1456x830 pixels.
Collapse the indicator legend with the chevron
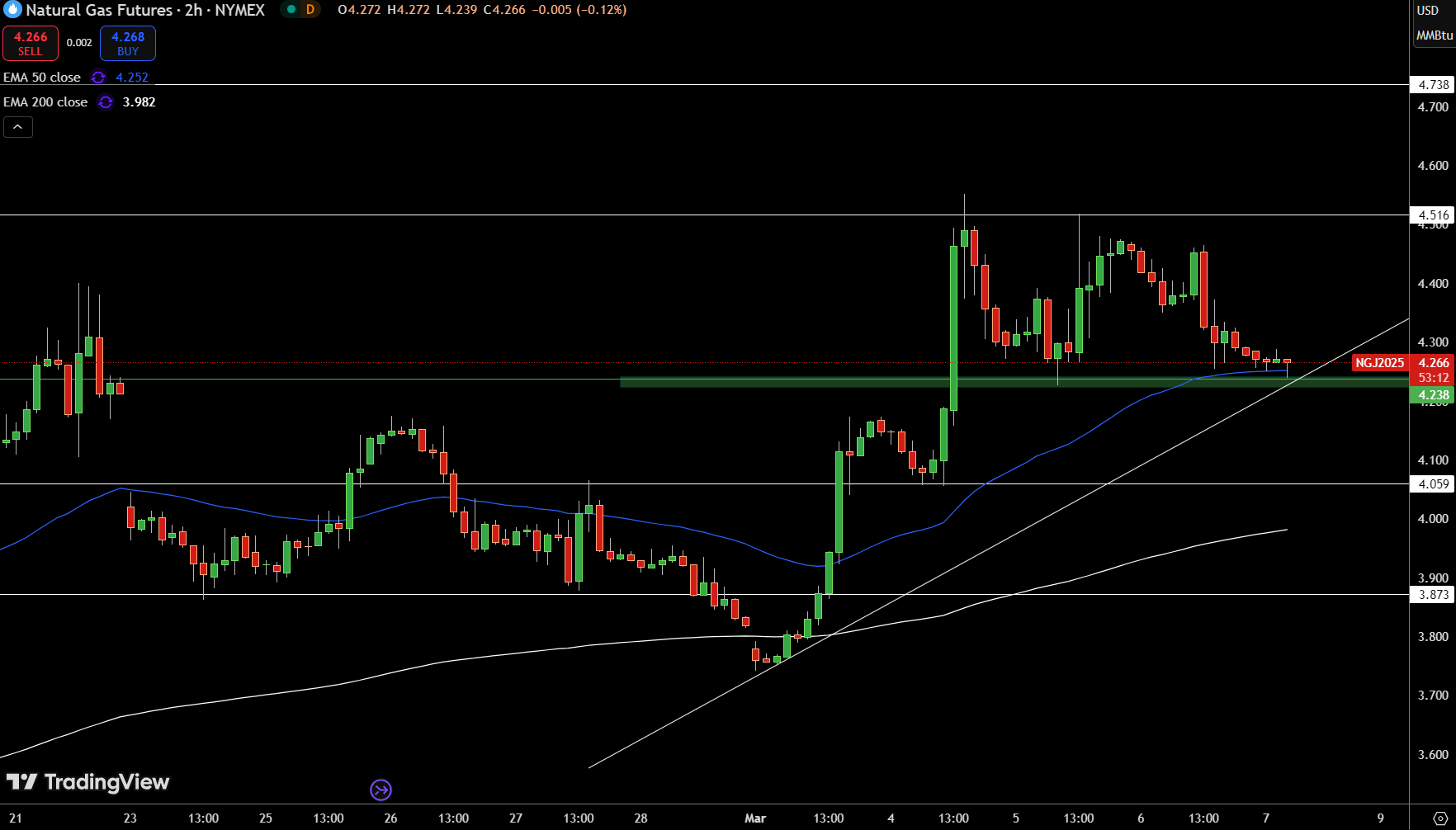point(18,127)
